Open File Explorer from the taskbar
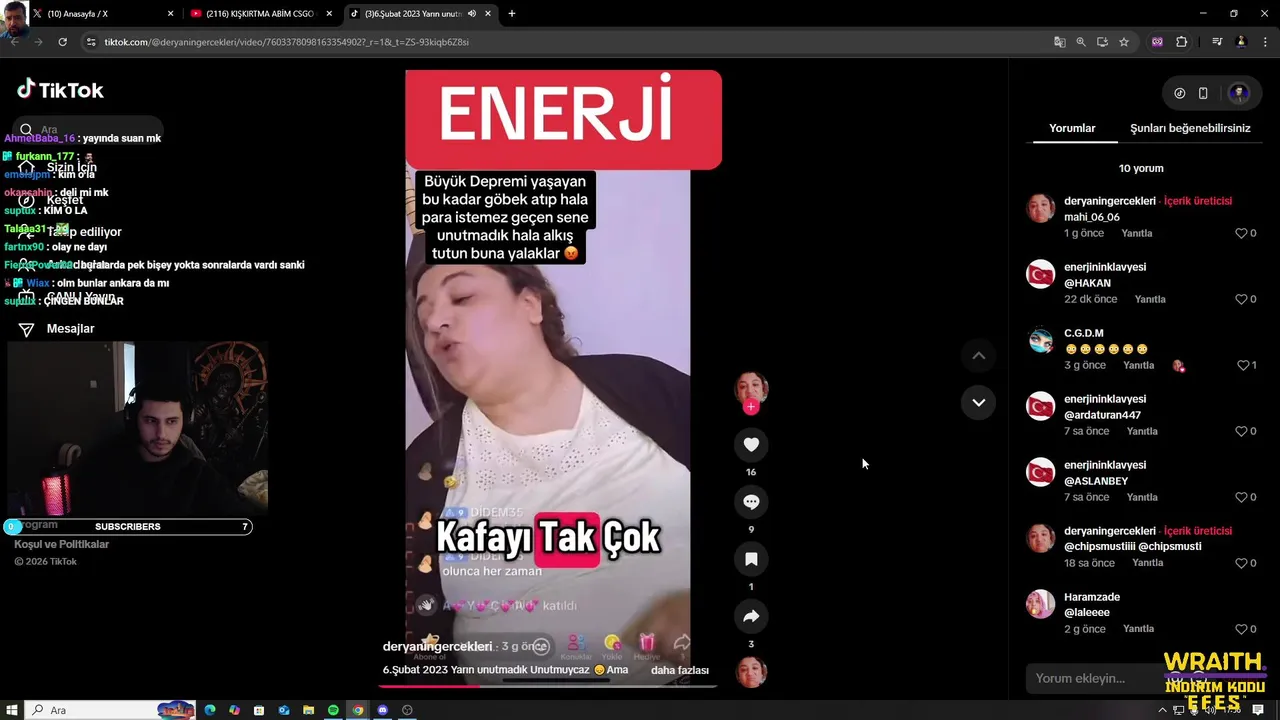This screenshot has width=1280, height=720. point(308,710)
